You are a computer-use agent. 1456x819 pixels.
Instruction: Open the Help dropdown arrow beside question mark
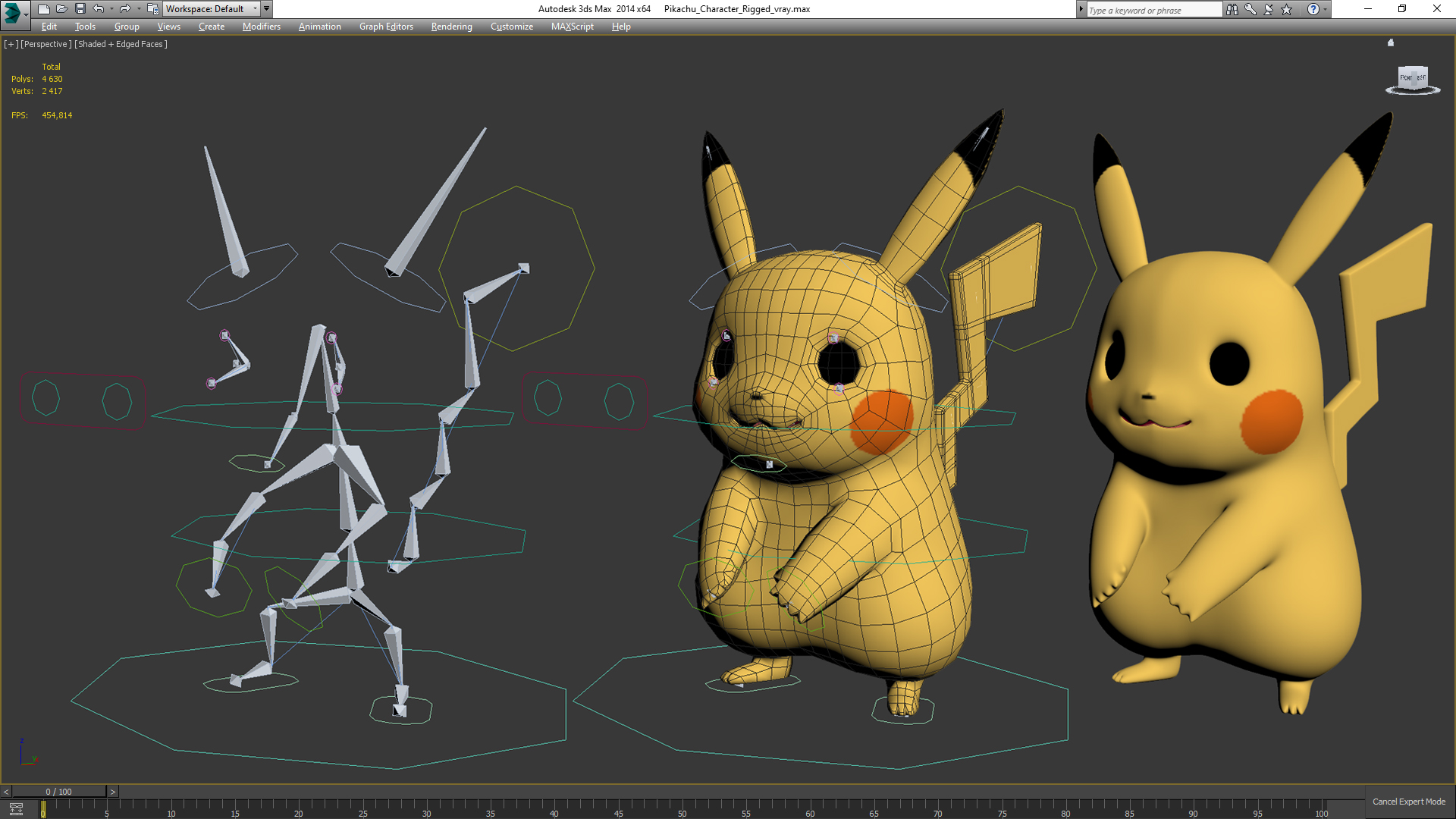(1325, 9)
